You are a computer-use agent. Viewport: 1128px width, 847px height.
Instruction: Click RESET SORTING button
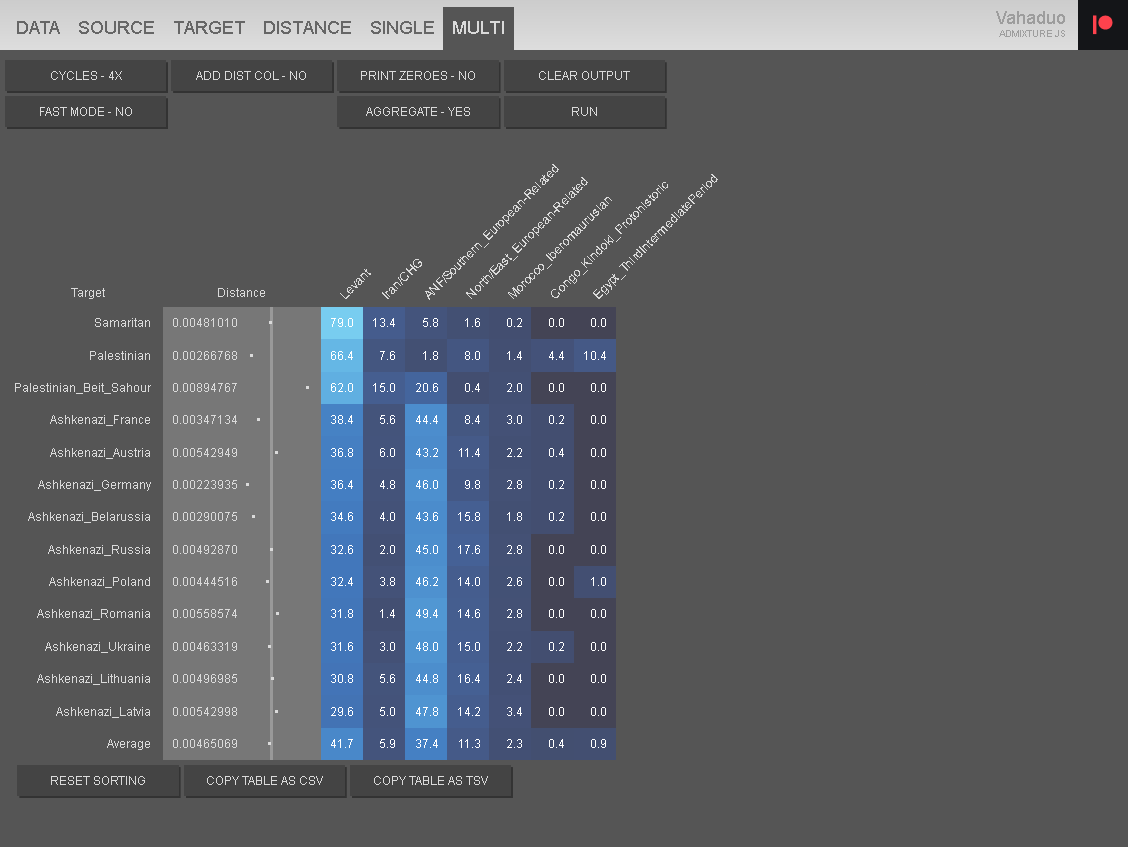(x=98, y=781)
